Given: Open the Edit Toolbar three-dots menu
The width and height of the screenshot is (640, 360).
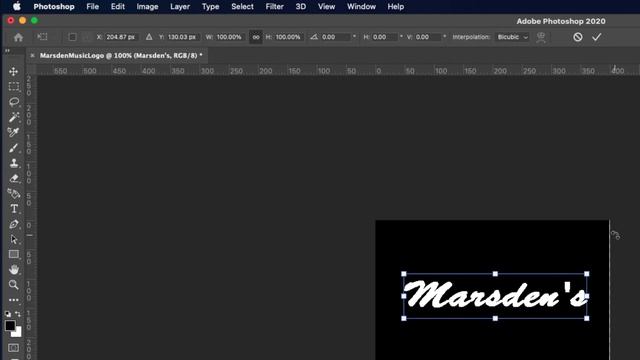Looking at the screenshot, I should click(13, 300).
